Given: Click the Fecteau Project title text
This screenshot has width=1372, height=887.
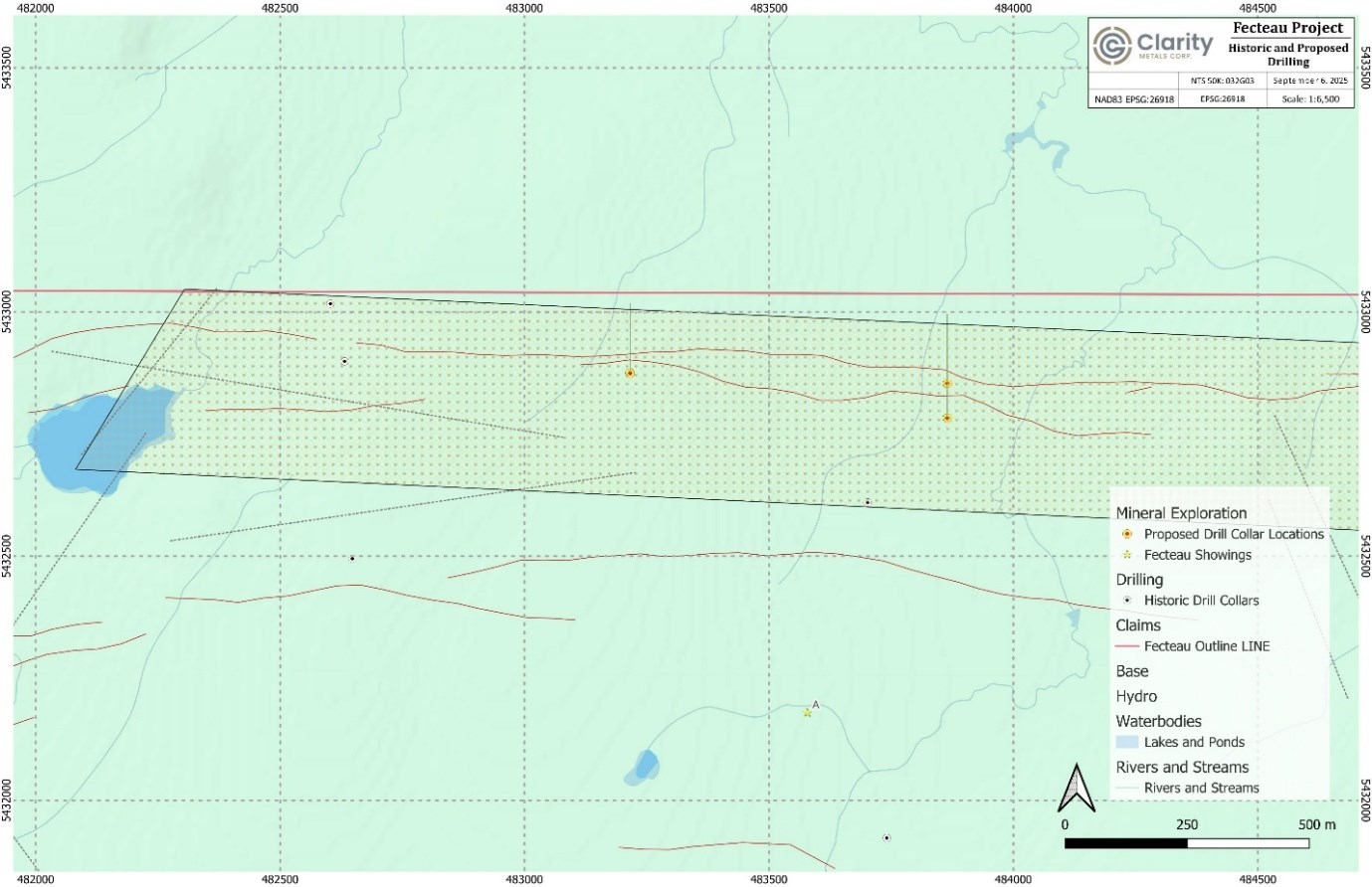Looking at the screenshot, I should tap(1287, 28).
